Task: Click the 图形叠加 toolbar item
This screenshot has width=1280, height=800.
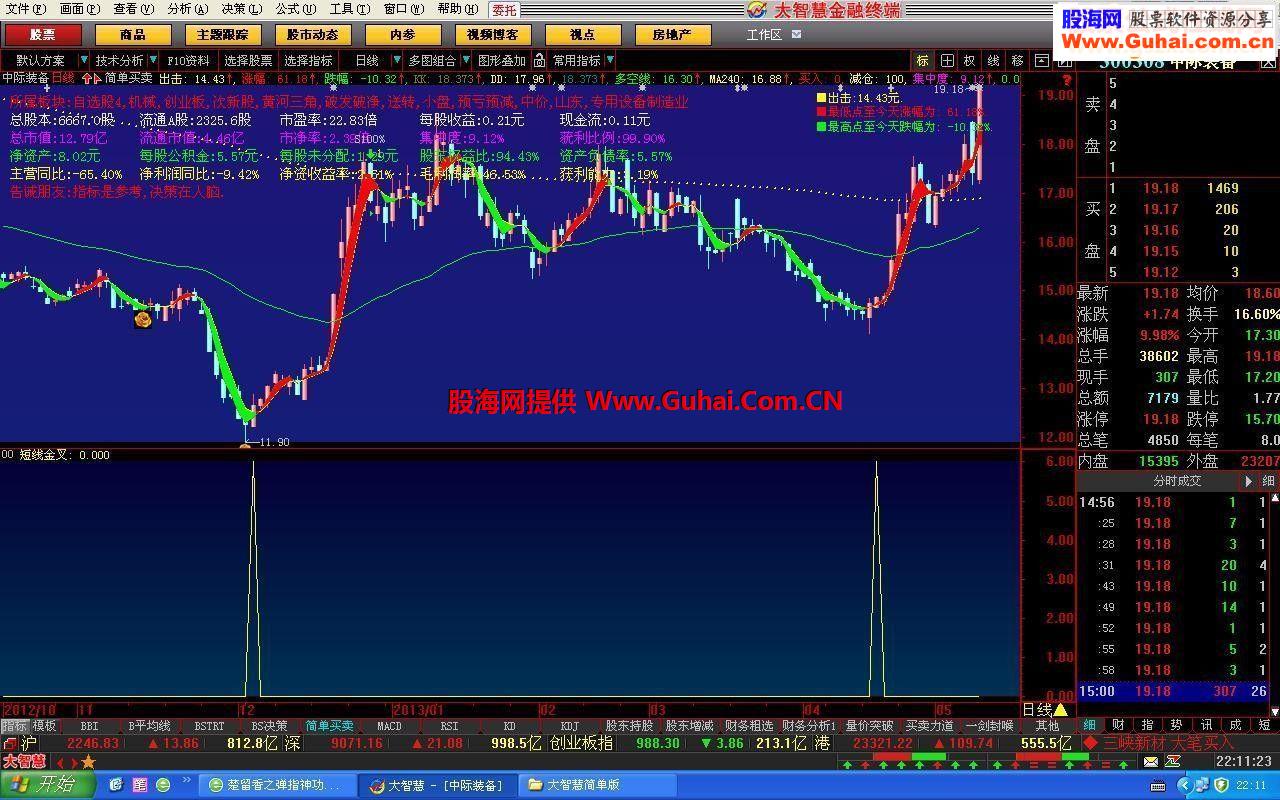Action: (x=501, y=60)
